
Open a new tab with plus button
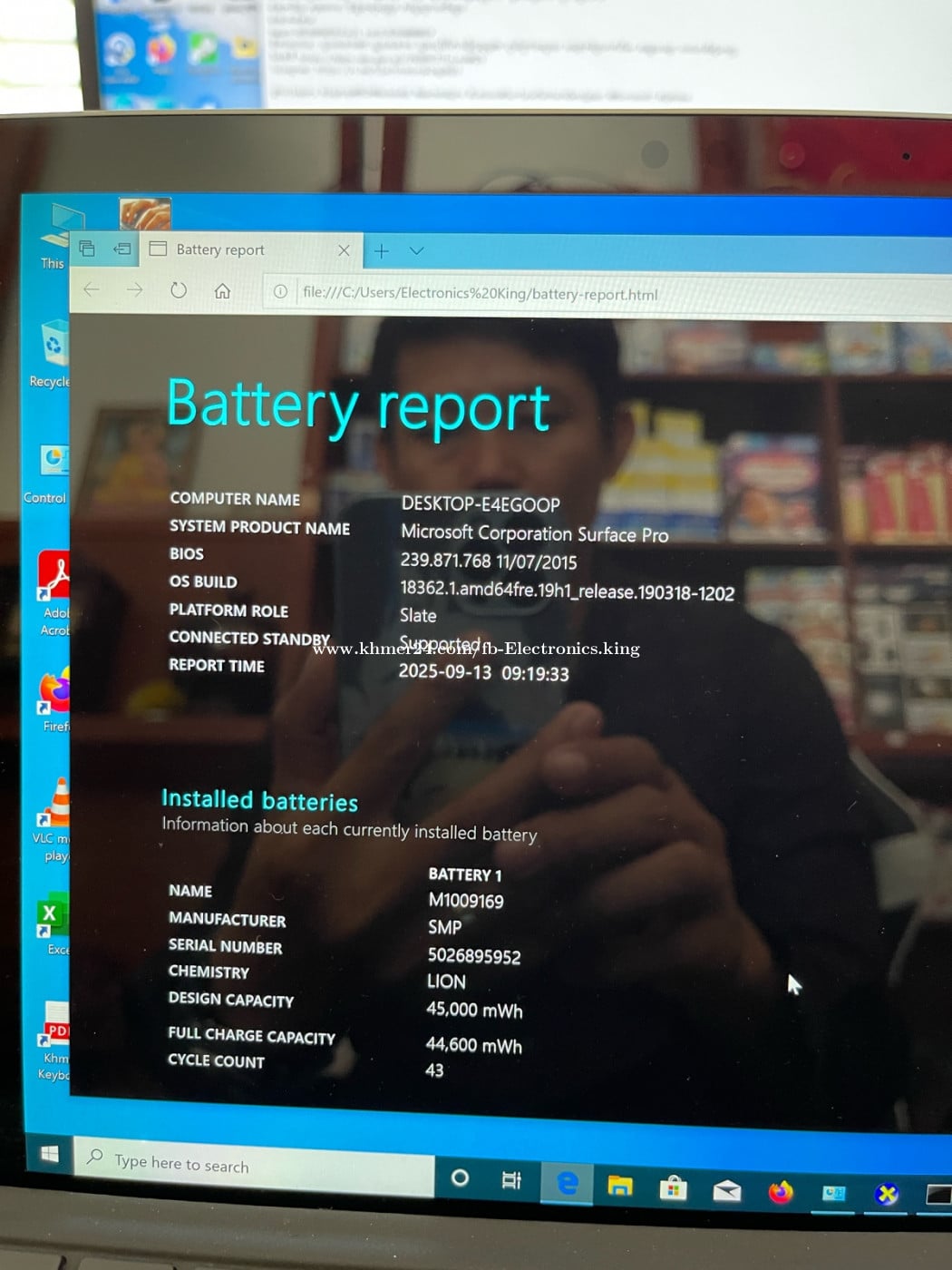tap(382, 251)
